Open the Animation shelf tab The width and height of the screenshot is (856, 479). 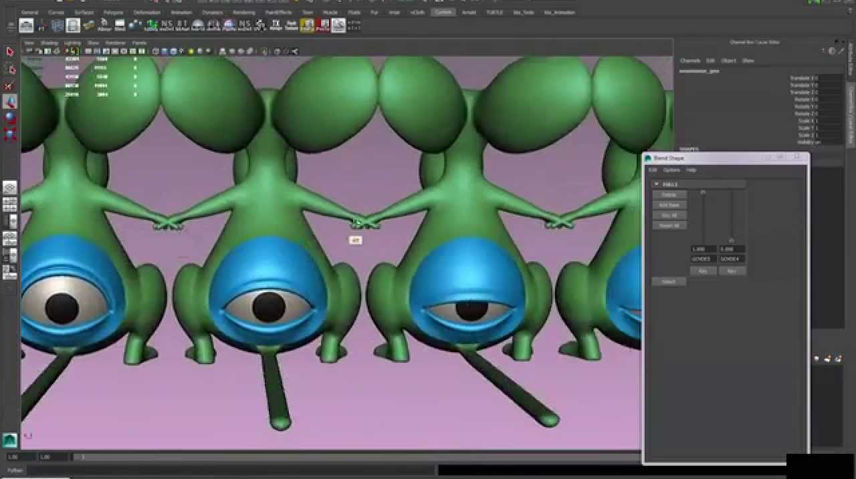point(181,12)
